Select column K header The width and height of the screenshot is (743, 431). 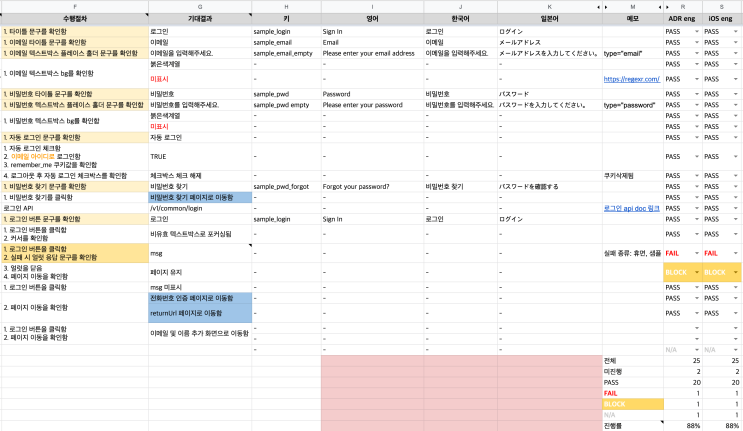(550, 7)
